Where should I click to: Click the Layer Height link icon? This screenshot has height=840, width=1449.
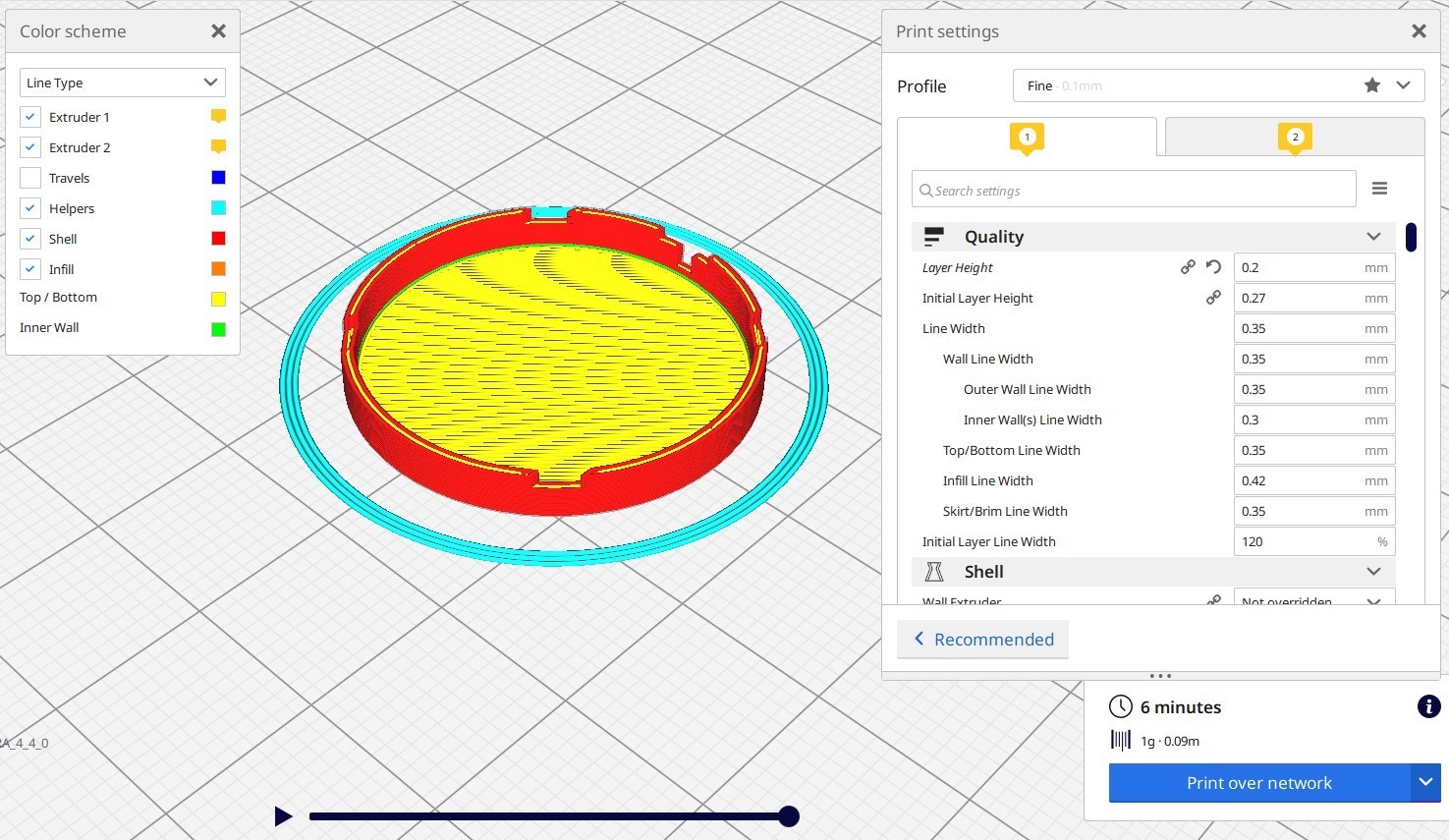coord(1188,267)
